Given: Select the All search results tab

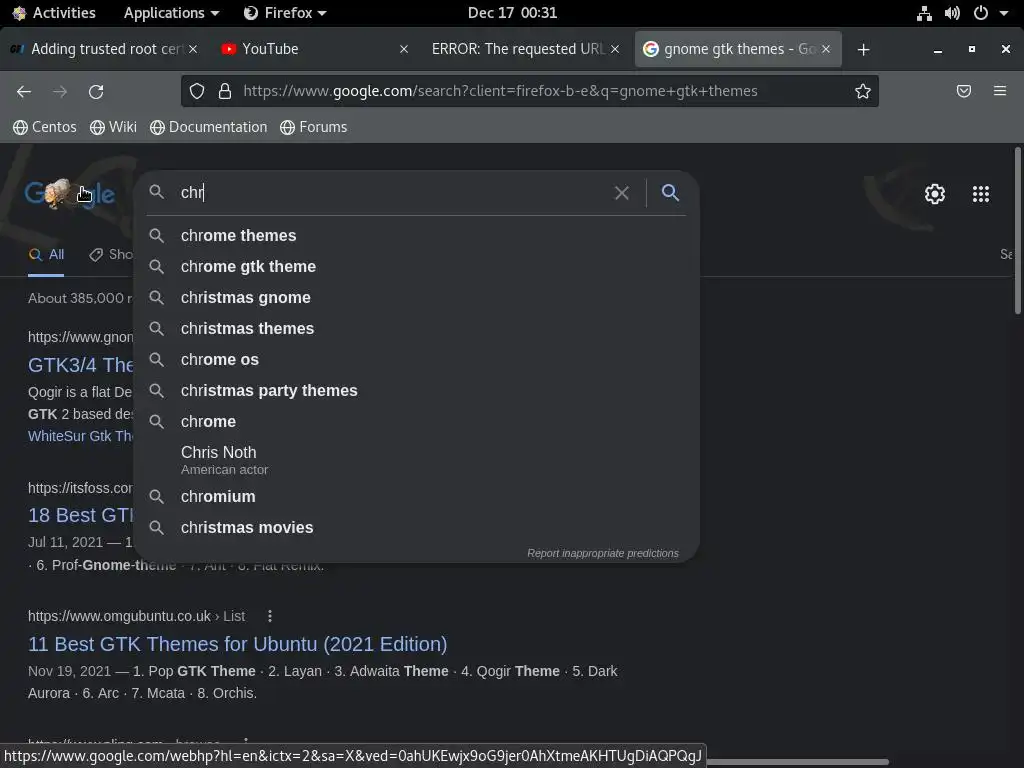Looking at the screenshot, I should [x=46, y=255].
